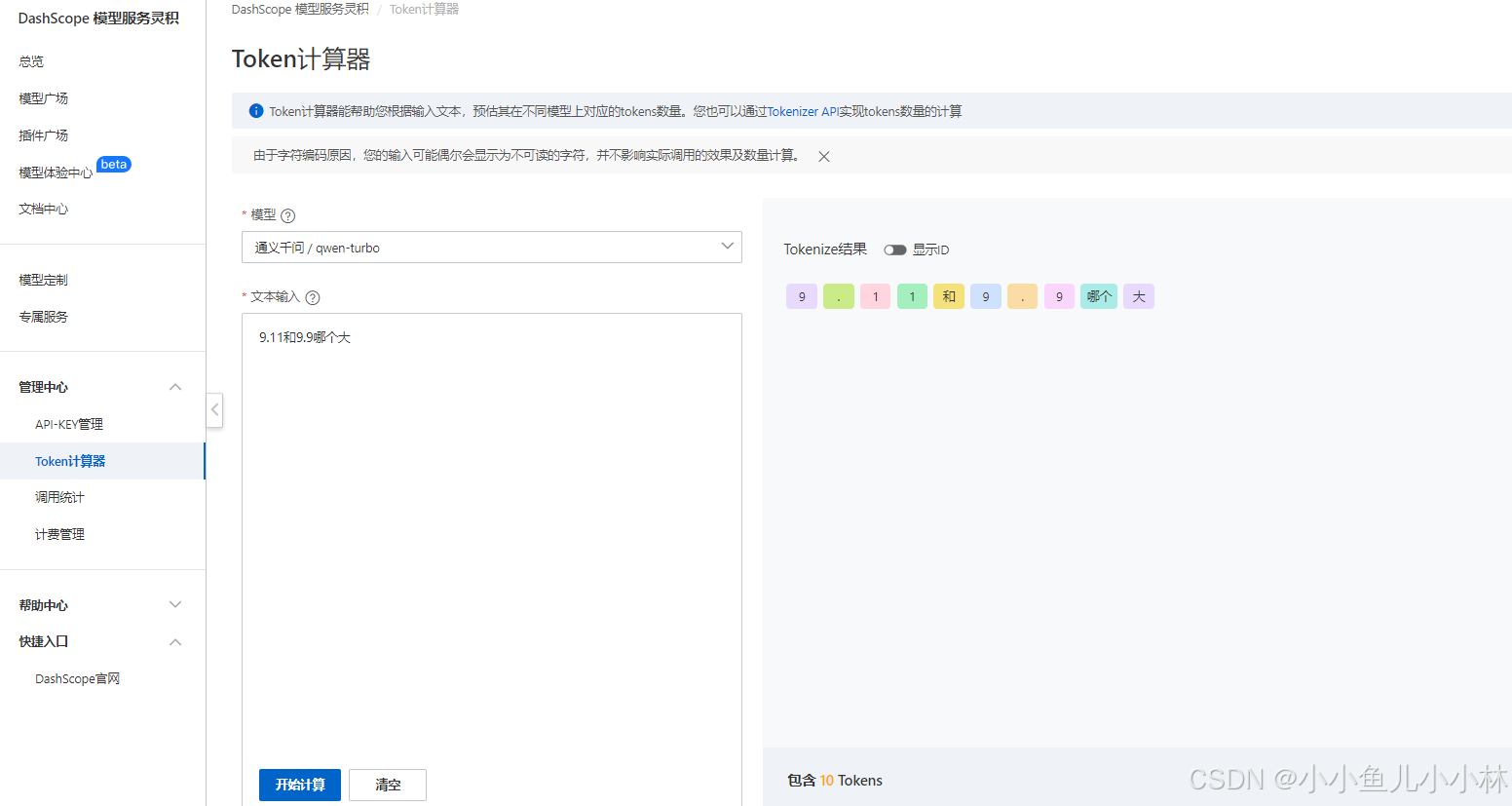Click the blue '9' token chip
The height and width of the screenshot is (806, 1512).
[986, 296]
